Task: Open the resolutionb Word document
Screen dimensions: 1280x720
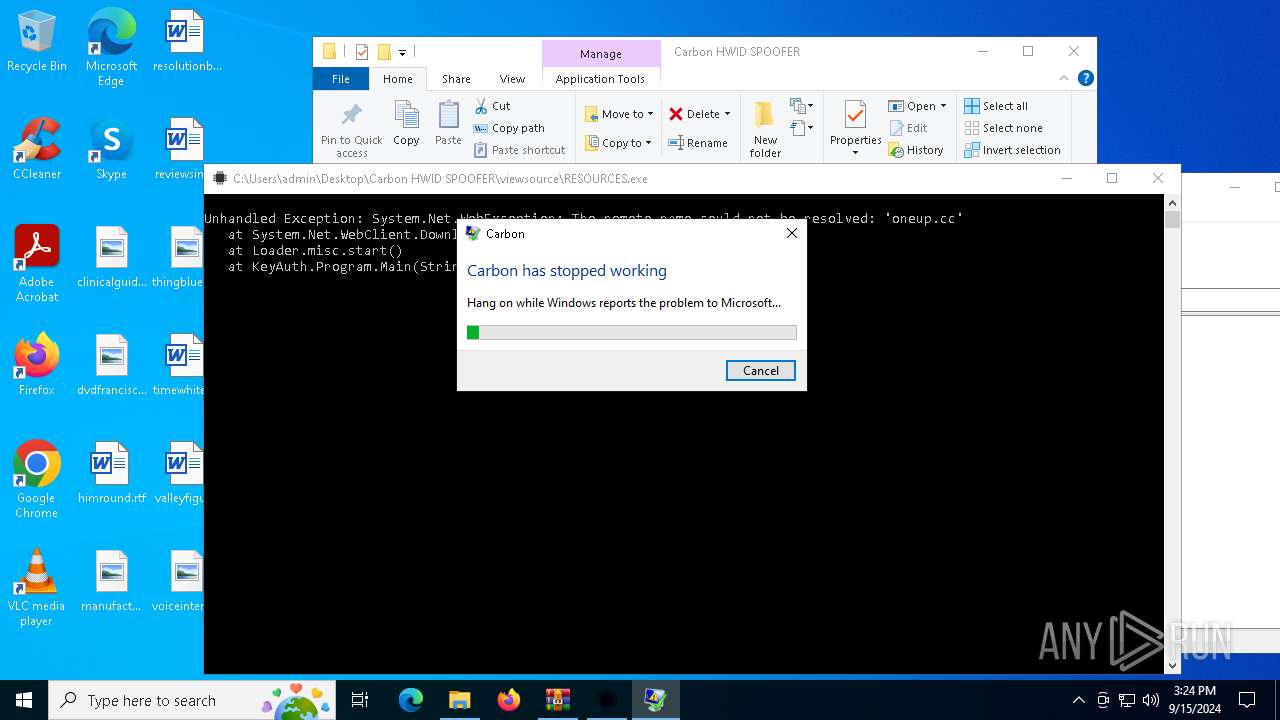Action: pos(186,41)
